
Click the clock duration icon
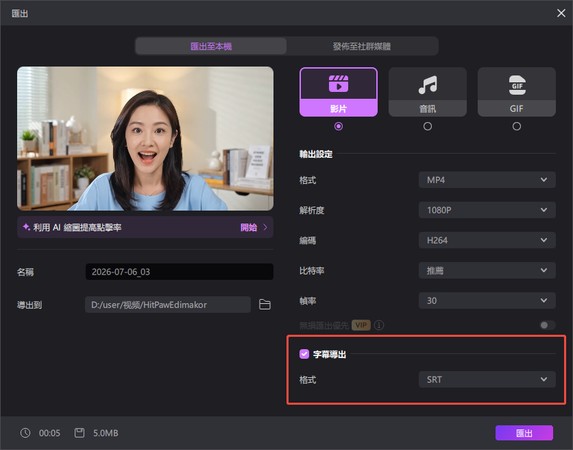point(25,433)
